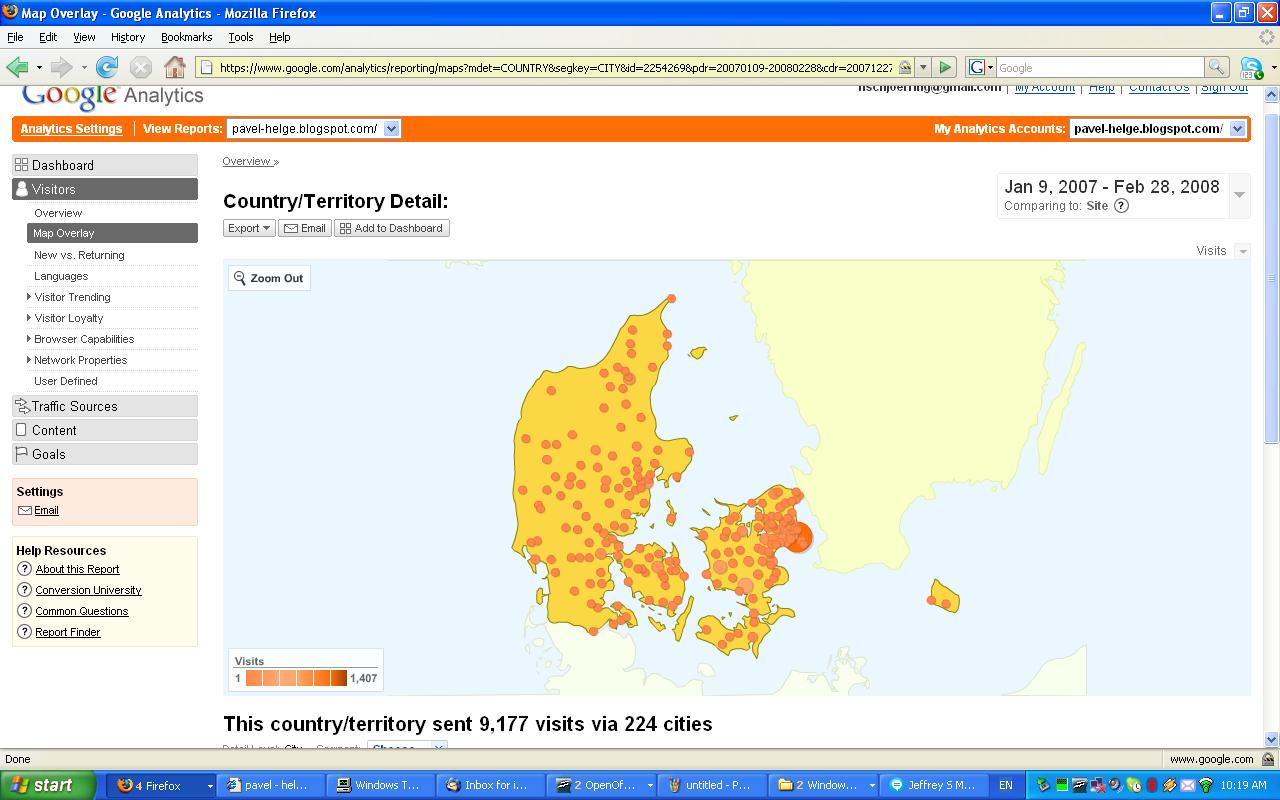1280x800 pixels.
Task: Click the question icon beside Common Questions
Action: (x=25, y=611)
